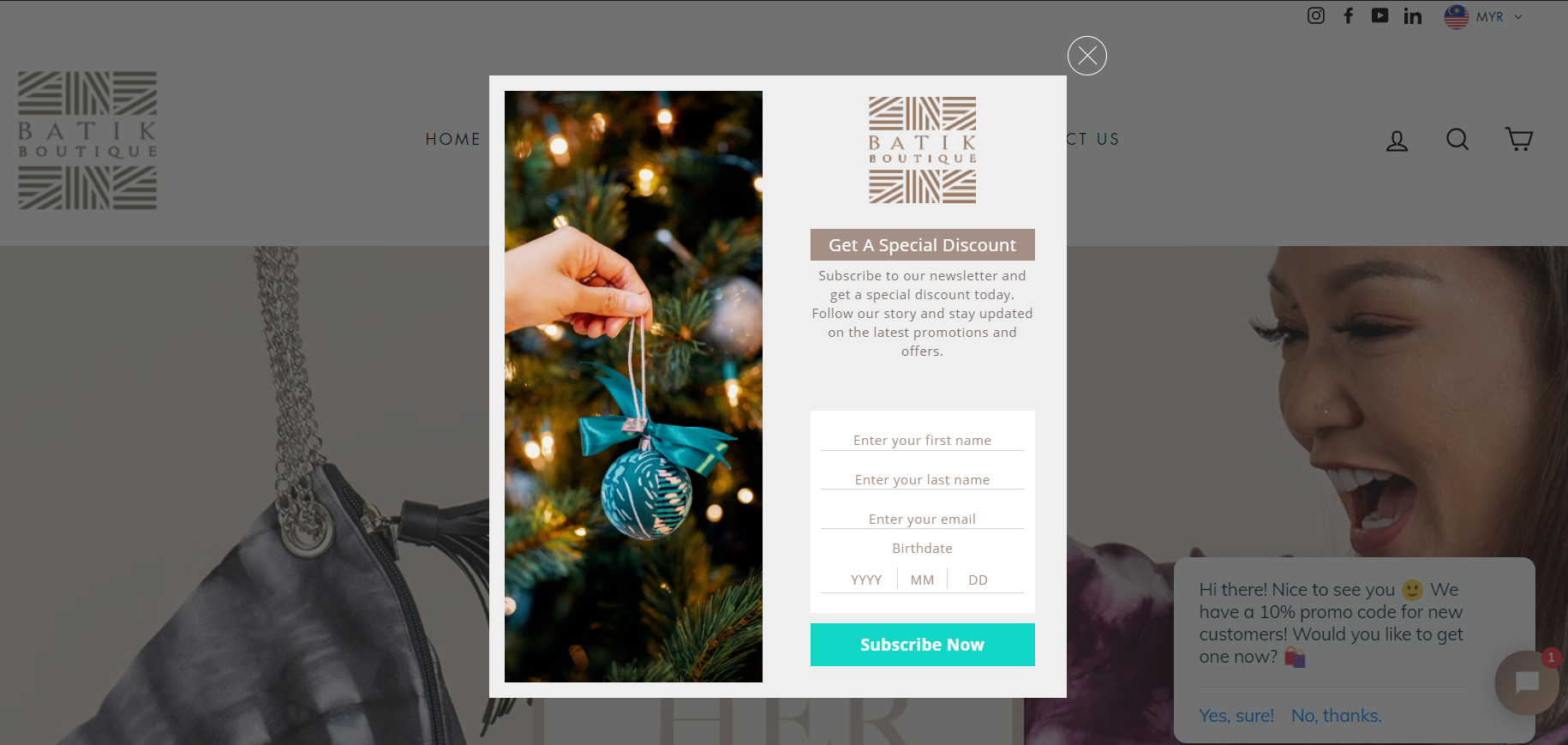
Task: Select the DD birthdate field
Action: [978, 580]
